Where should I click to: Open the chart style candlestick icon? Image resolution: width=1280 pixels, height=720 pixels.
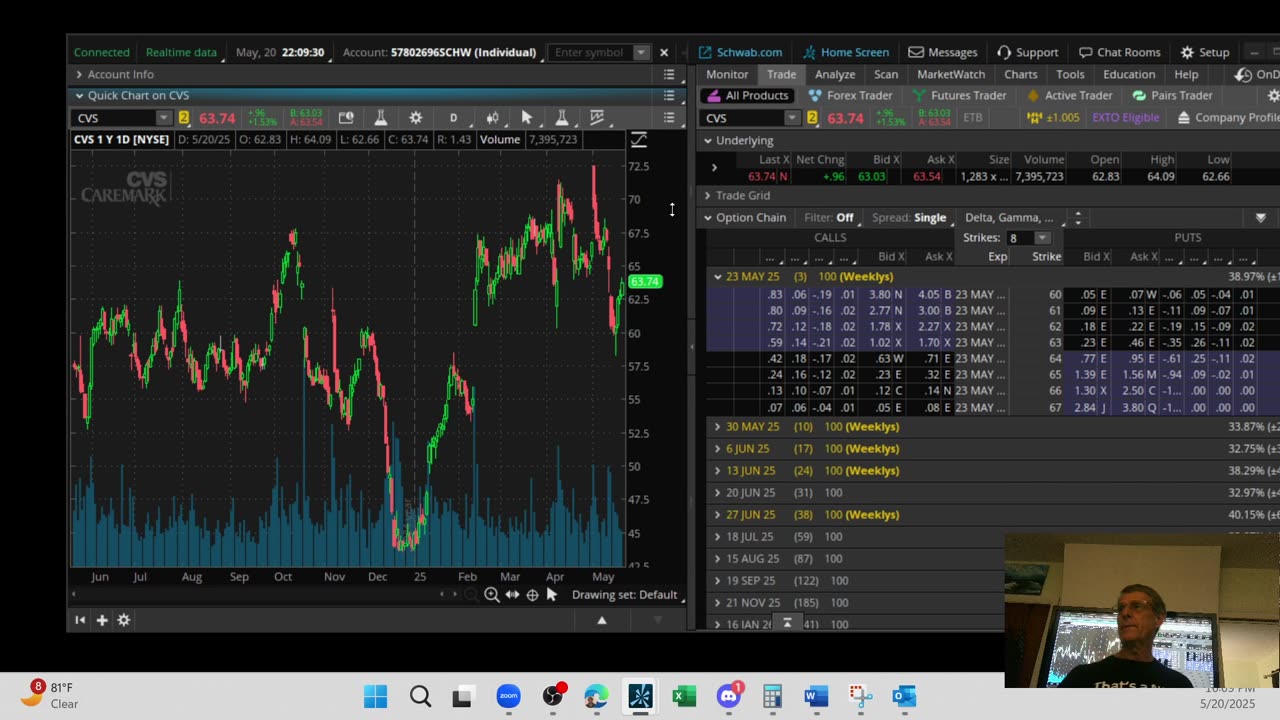[x=492, y=118]
